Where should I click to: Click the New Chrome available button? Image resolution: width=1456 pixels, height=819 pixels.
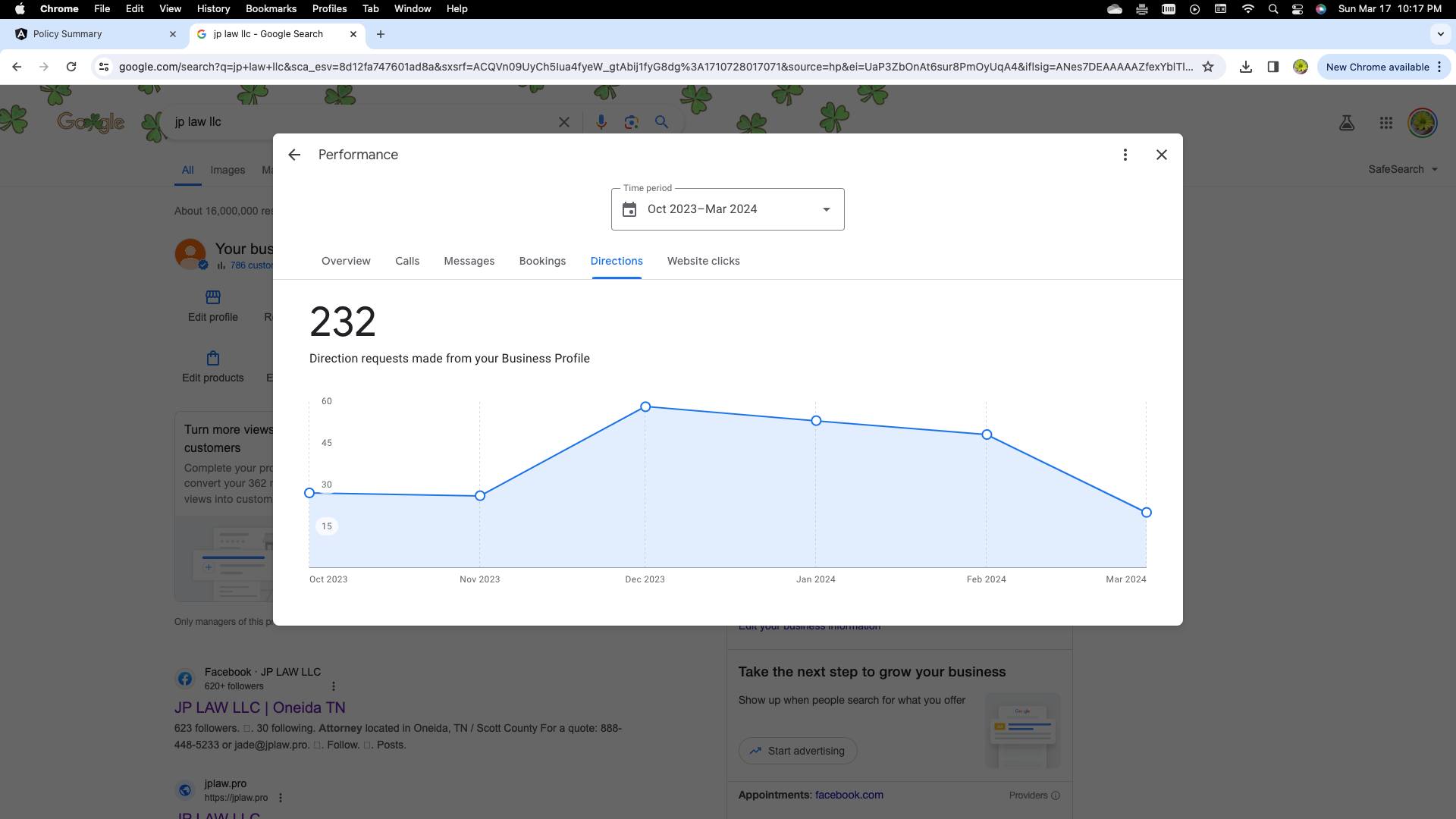[1384, 67]
